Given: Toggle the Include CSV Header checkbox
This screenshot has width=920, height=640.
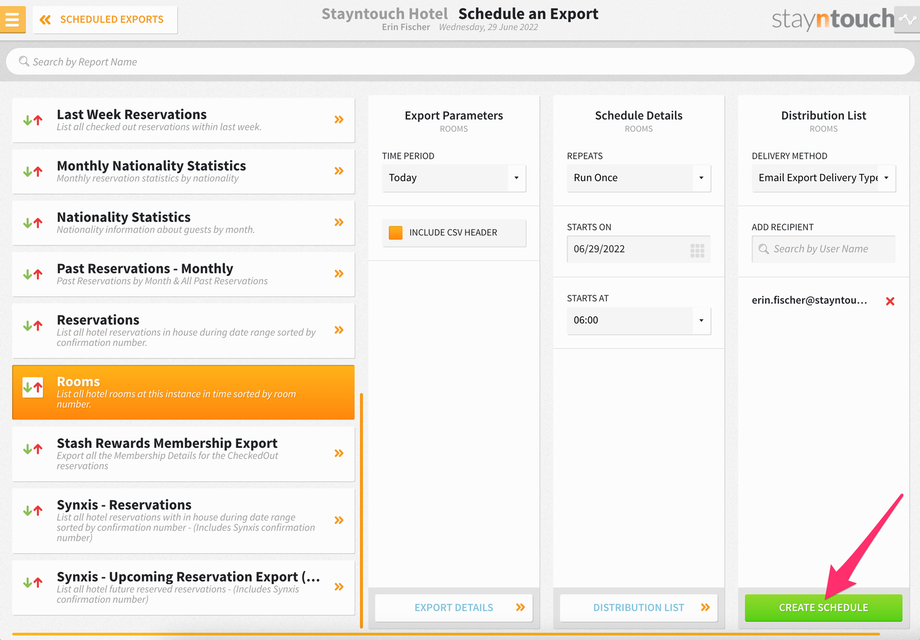Looking at the screenshot, I should click(395, 233).
